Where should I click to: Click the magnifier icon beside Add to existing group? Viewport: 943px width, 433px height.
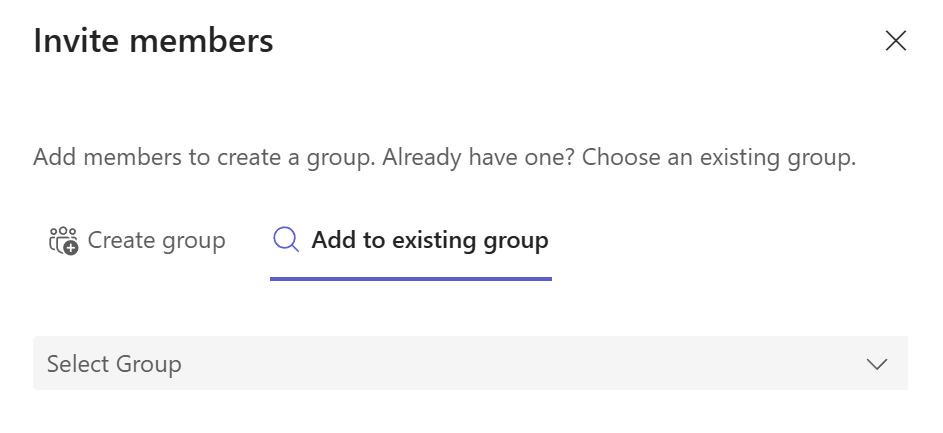(286, 241)
